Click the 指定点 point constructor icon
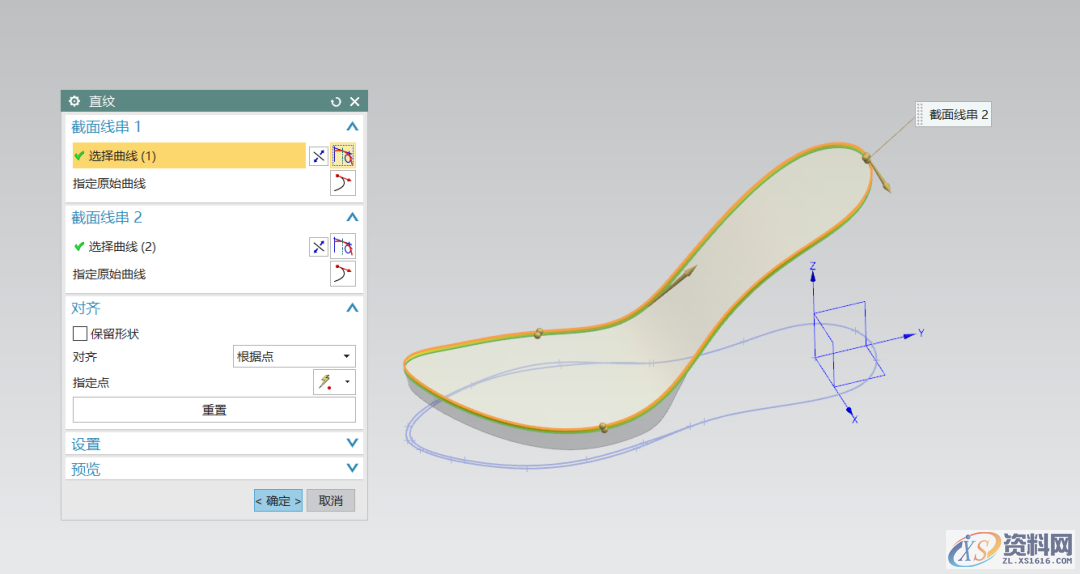The image size is (1080, 574). click(326, 382)
